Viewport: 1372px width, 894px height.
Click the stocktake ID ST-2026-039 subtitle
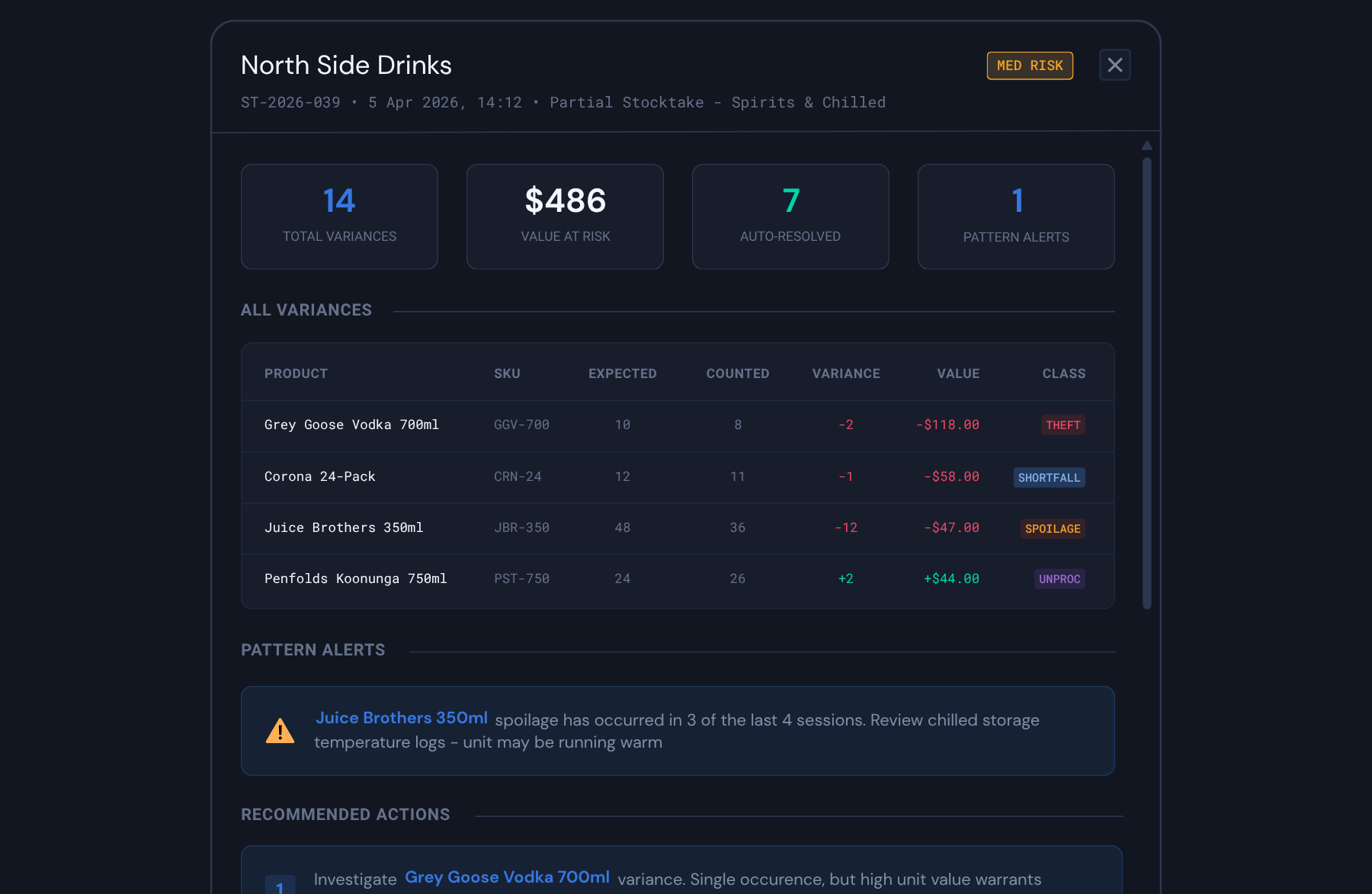coord(290,102)
